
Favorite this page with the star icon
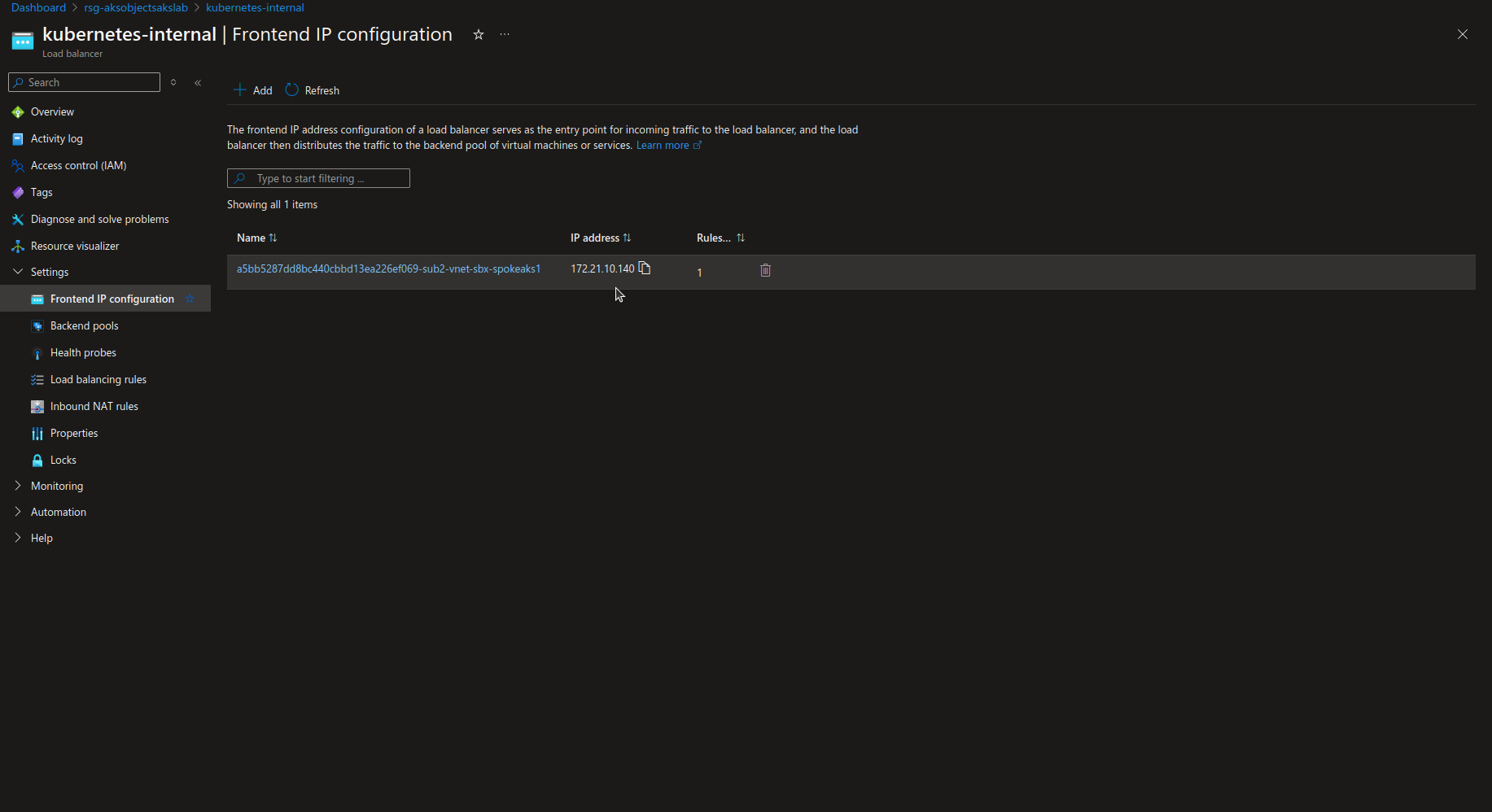(x=479, y=34)
